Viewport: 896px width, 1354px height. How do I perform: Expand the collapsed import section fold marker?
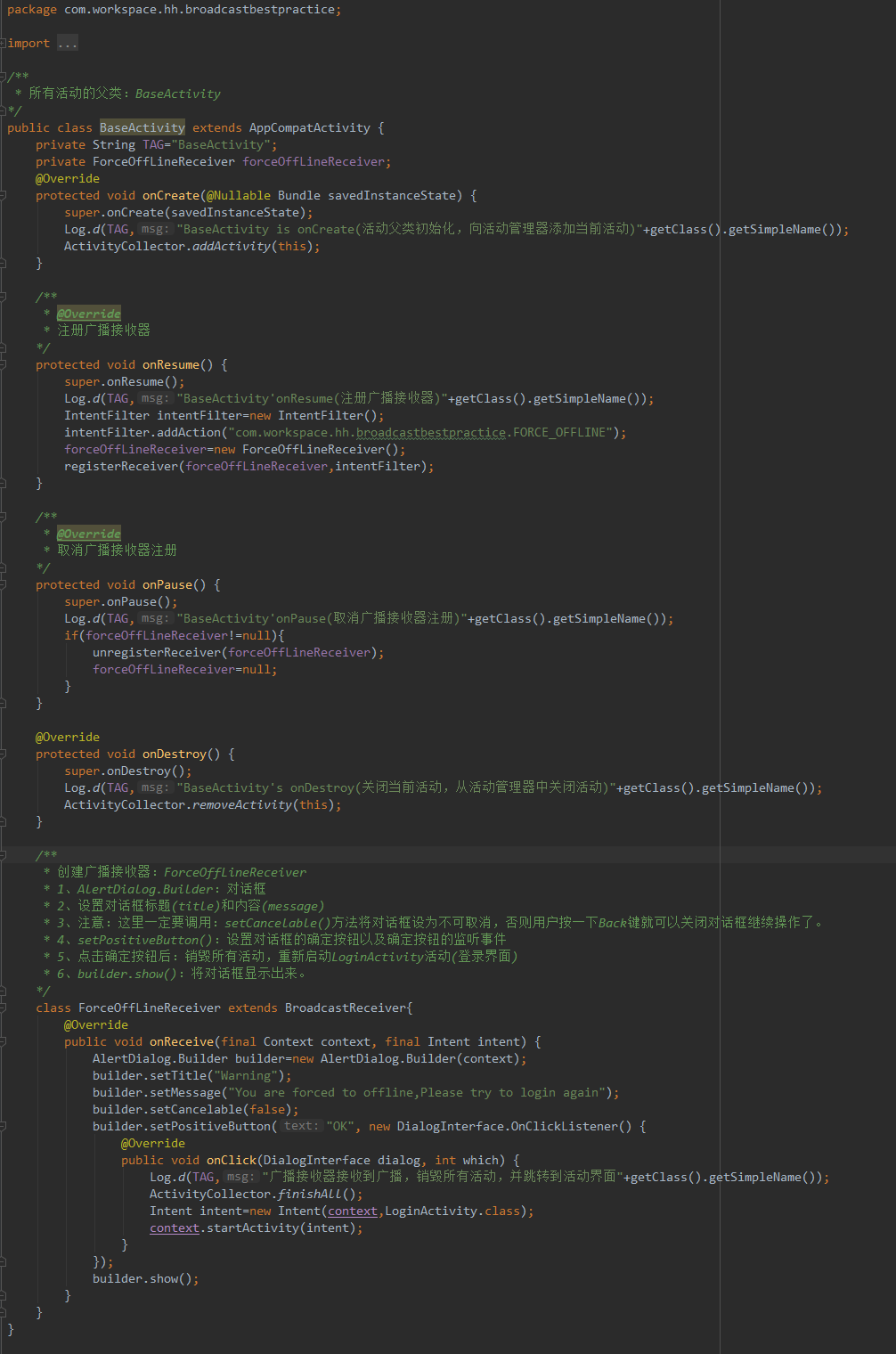[4, 43]
